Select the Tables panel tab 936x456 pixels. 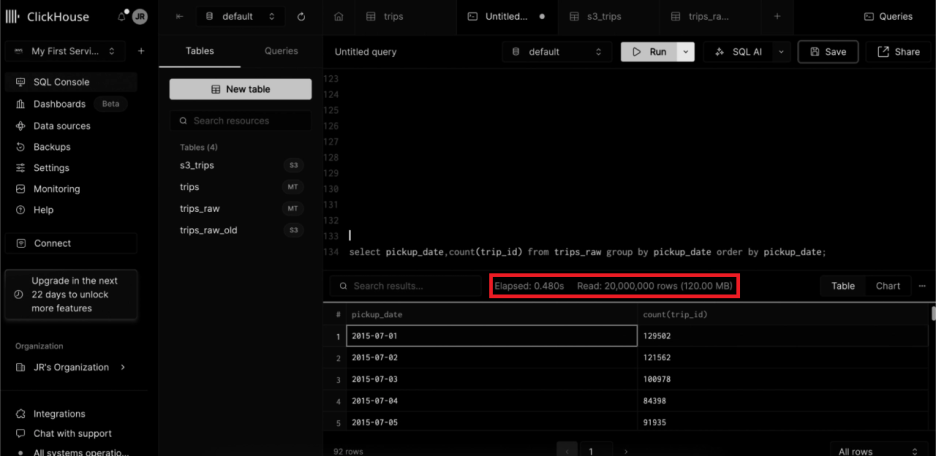pyautogui.click(x=199, y=51)
